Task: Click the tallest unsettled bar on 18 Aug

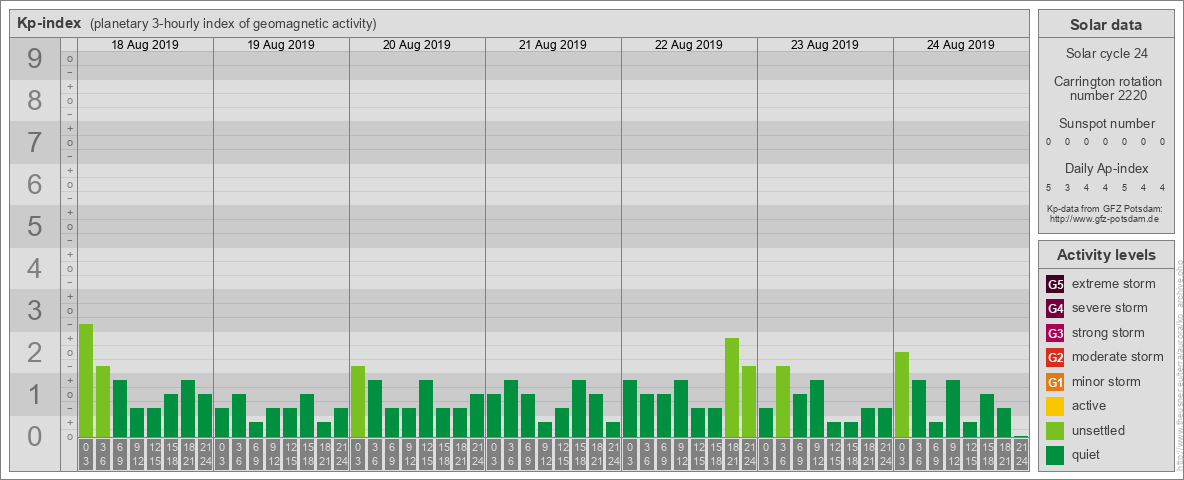Action: tap(85, 380)
